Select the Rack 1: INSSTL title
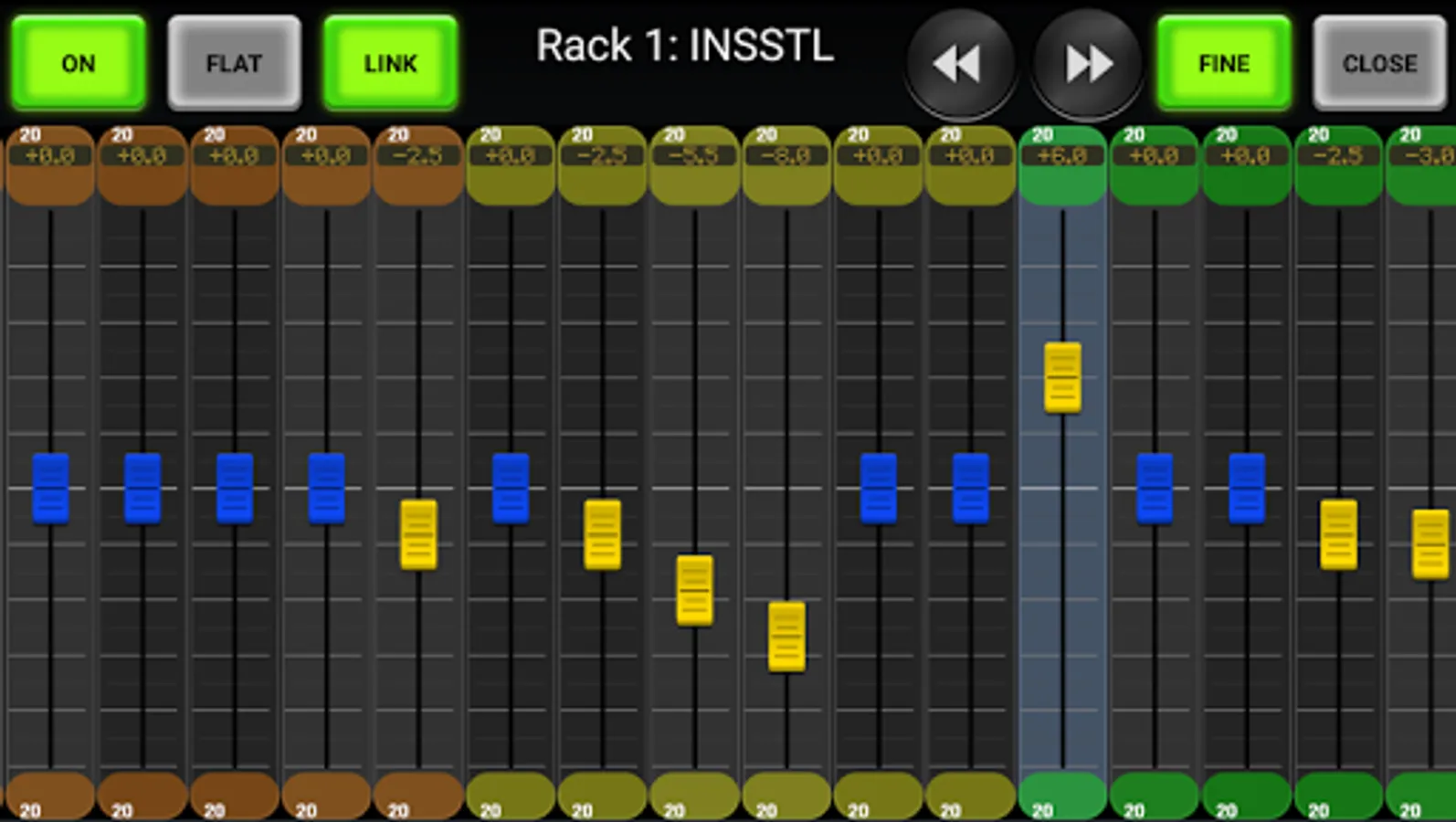The width and height of the screenshot is (1456, 822). coord(685,46)
